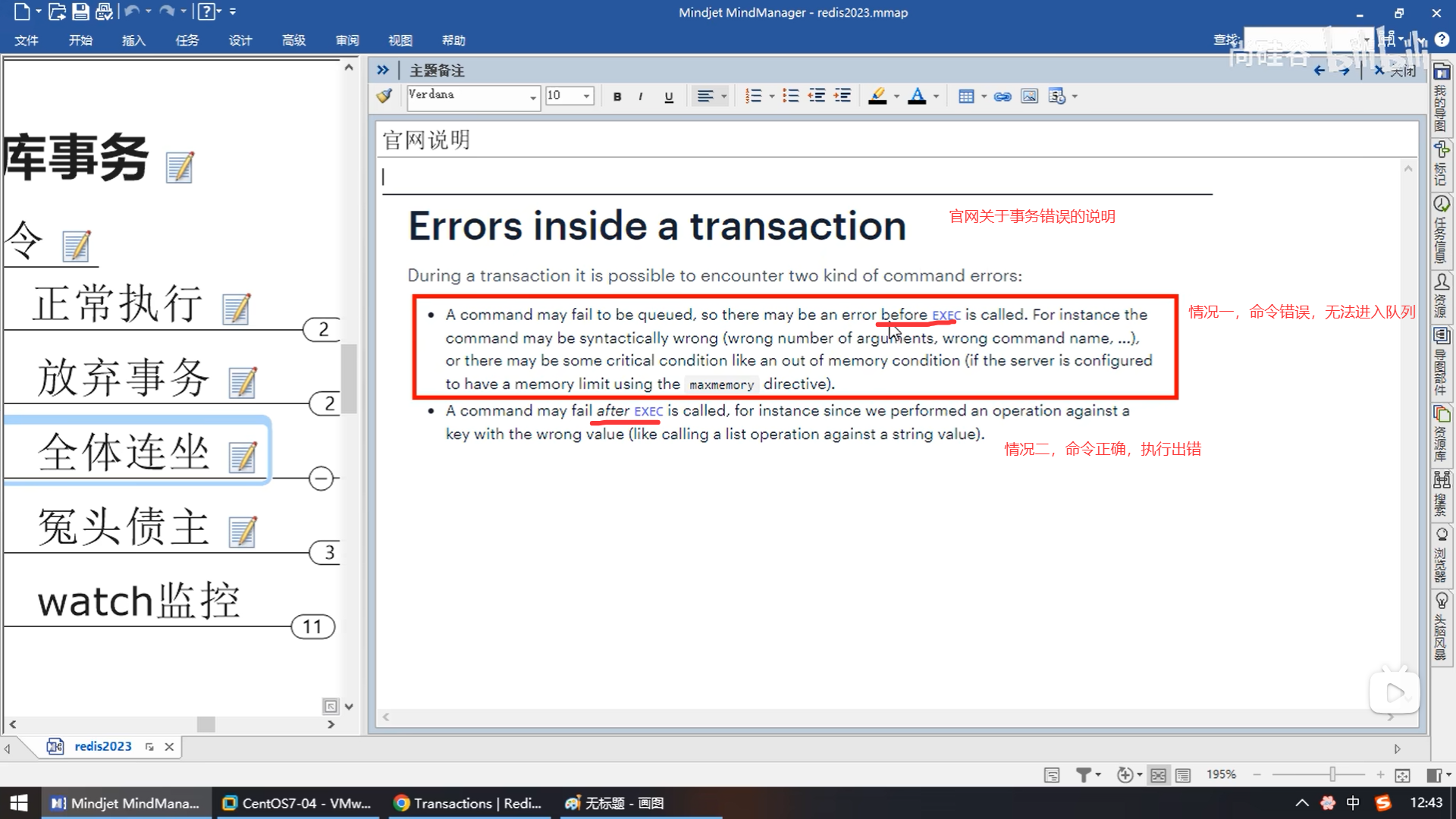This screenshot has width=1456, height=819.
Task: Insert a hyperlink in the note
Action: pyautogui.click(x=1003, y=96)
